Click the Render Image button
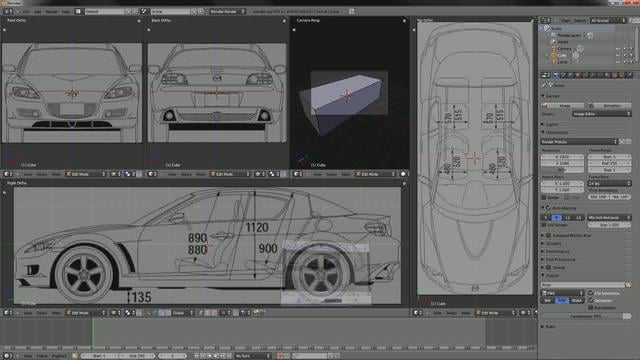Screen dimensions: 640x360 click(564, 105)
